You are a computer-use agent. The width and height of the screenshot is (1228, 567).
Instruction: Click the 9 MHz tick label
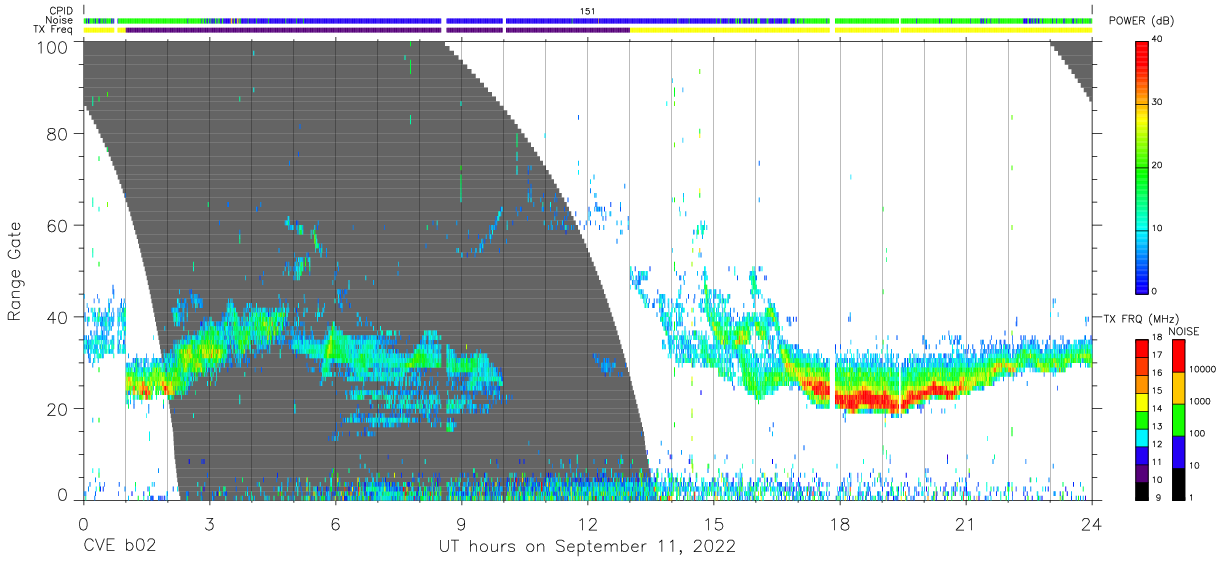click(1156, 497)
